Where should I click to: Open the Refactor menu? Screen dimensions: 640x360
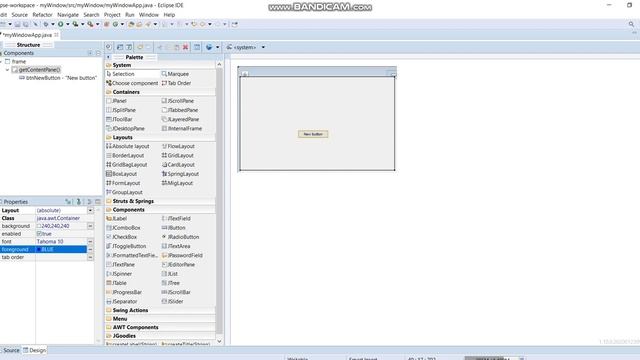(x=42, y=15)
